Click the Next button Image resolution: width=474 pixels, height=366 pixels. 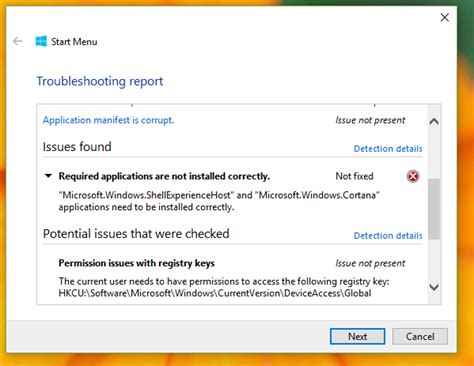click(x=358, y=336)
